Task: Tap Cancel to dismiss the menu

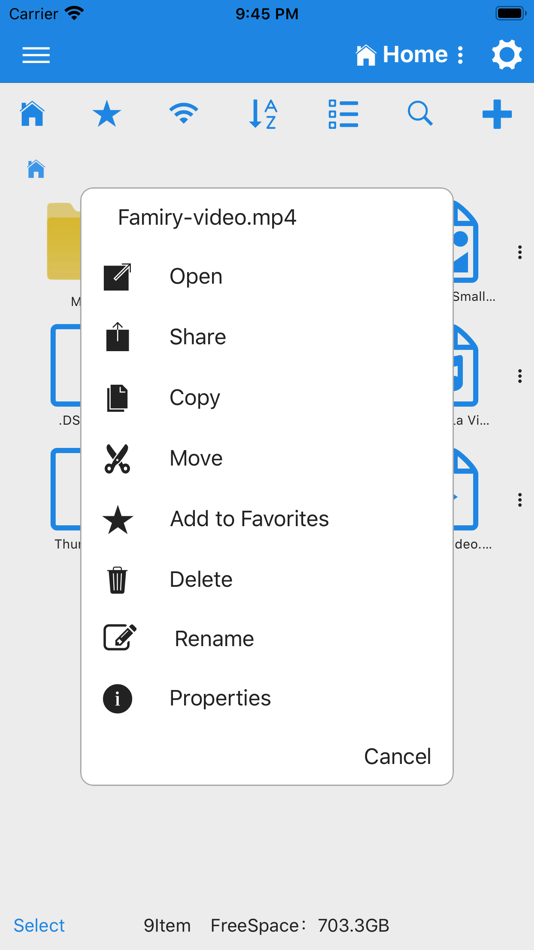Action: coord(398,756)
